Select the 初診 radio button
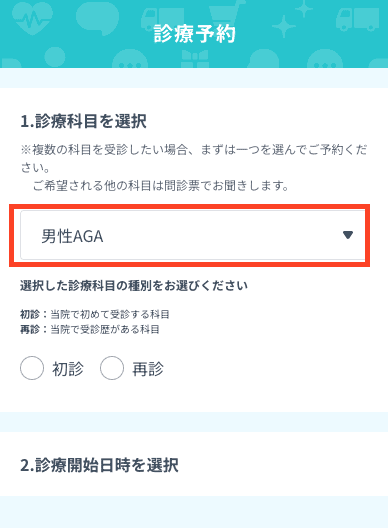This screenshot has height=528, width=388. coord(32,368)
